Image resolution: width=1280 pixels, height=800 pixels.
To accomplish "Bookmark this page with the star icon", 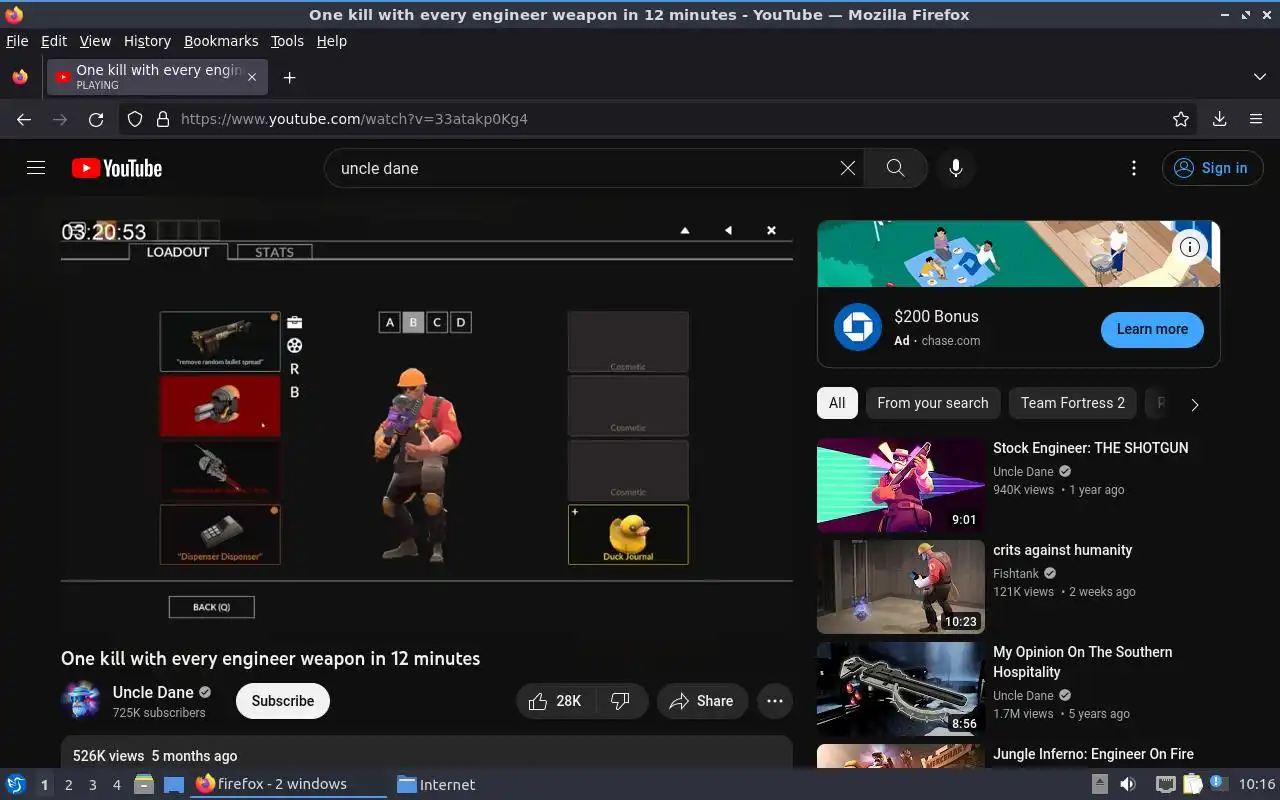I will [x=1181, y=119].
